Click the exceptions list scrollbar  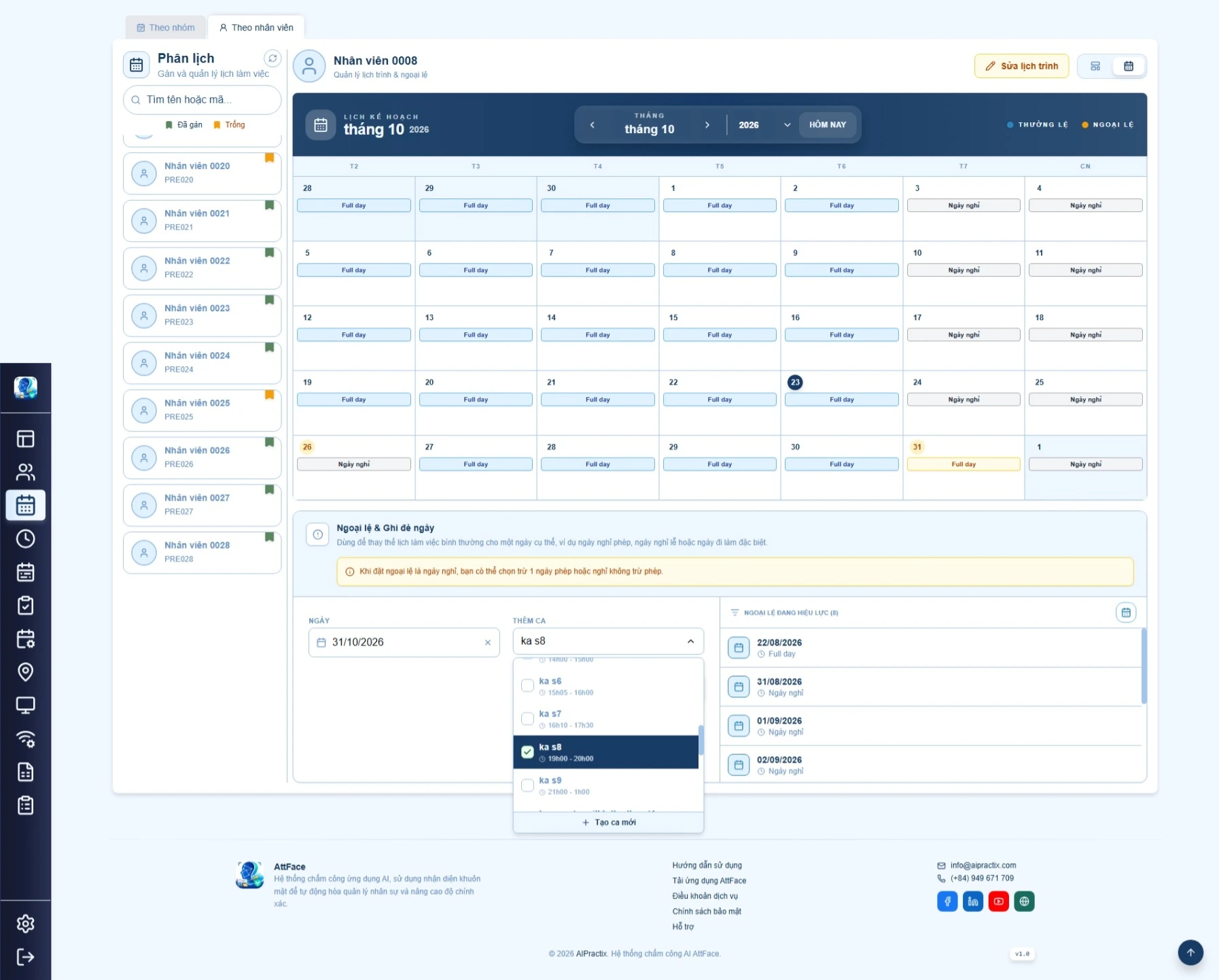(x=1144, y=666)
